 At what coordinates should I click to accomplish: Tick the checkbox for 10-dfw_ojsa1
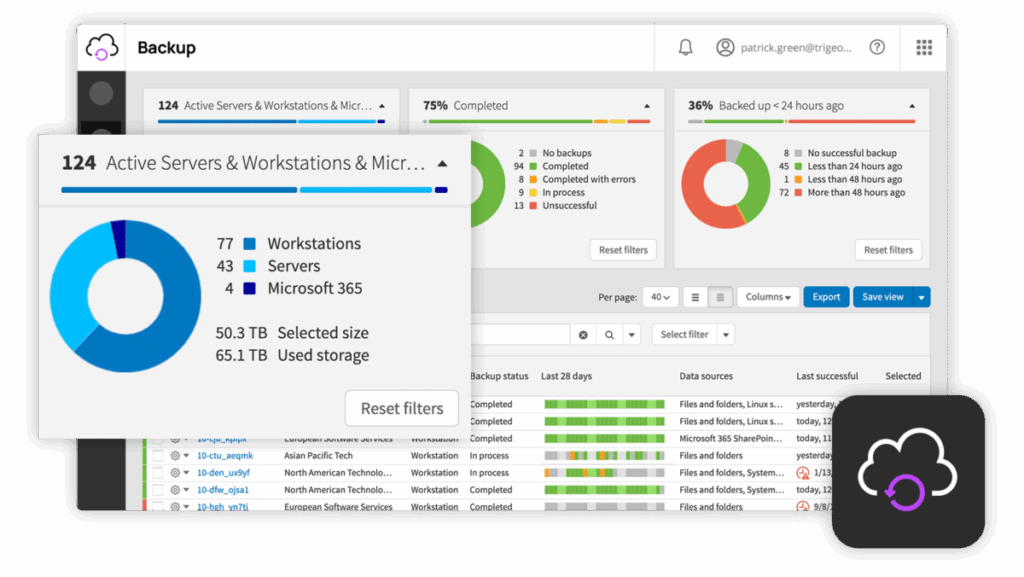(157, 490)
